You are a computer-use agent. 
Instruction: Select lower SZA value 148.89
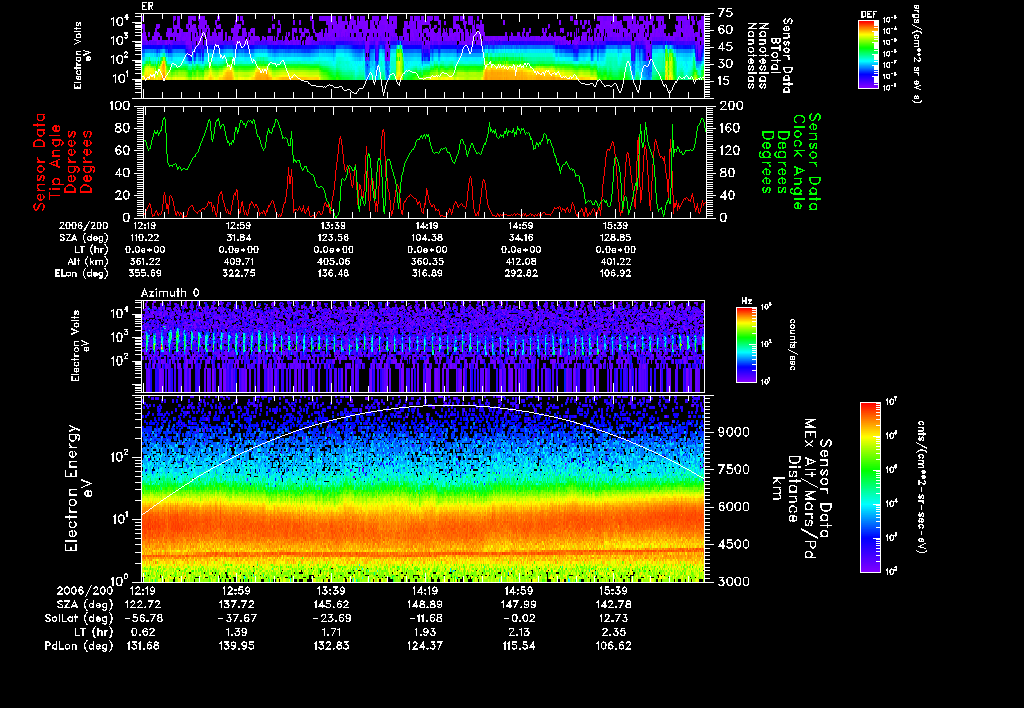(x=425, y=604)
